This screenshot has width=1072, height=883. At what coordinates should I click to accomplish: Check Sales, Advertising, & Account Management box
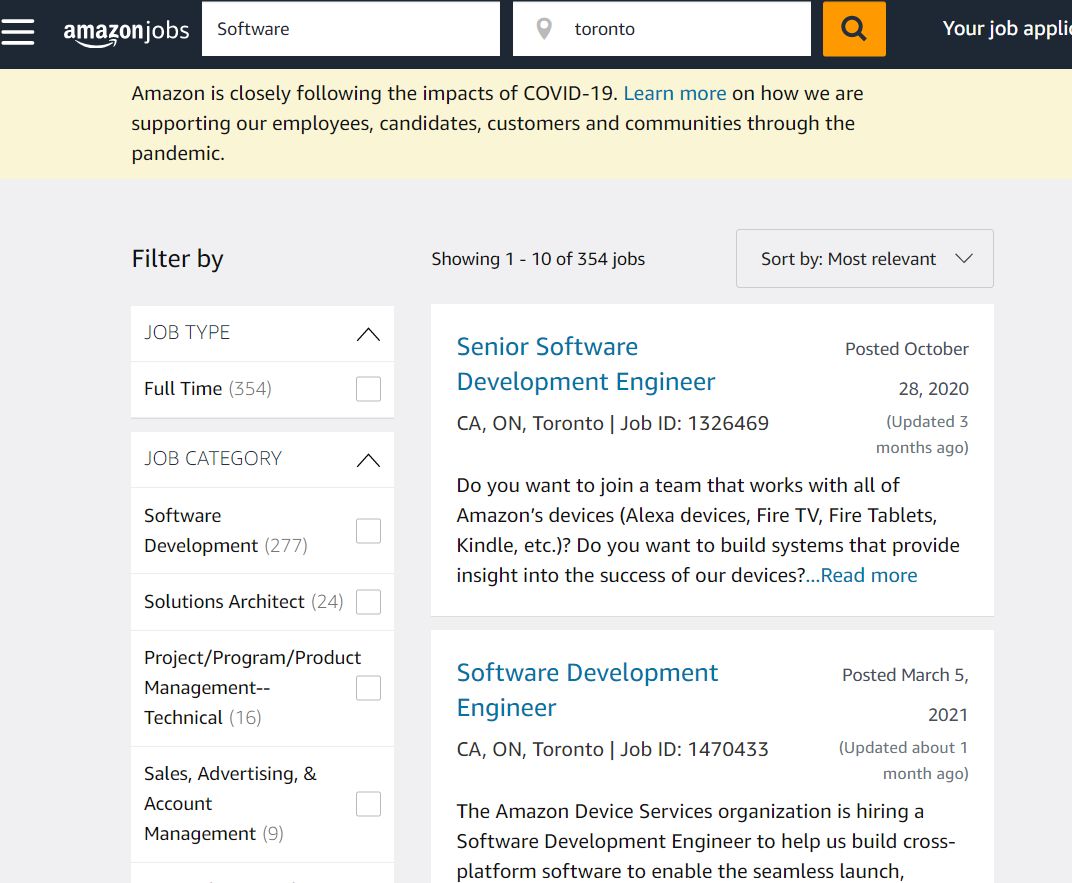click(368, 804)
